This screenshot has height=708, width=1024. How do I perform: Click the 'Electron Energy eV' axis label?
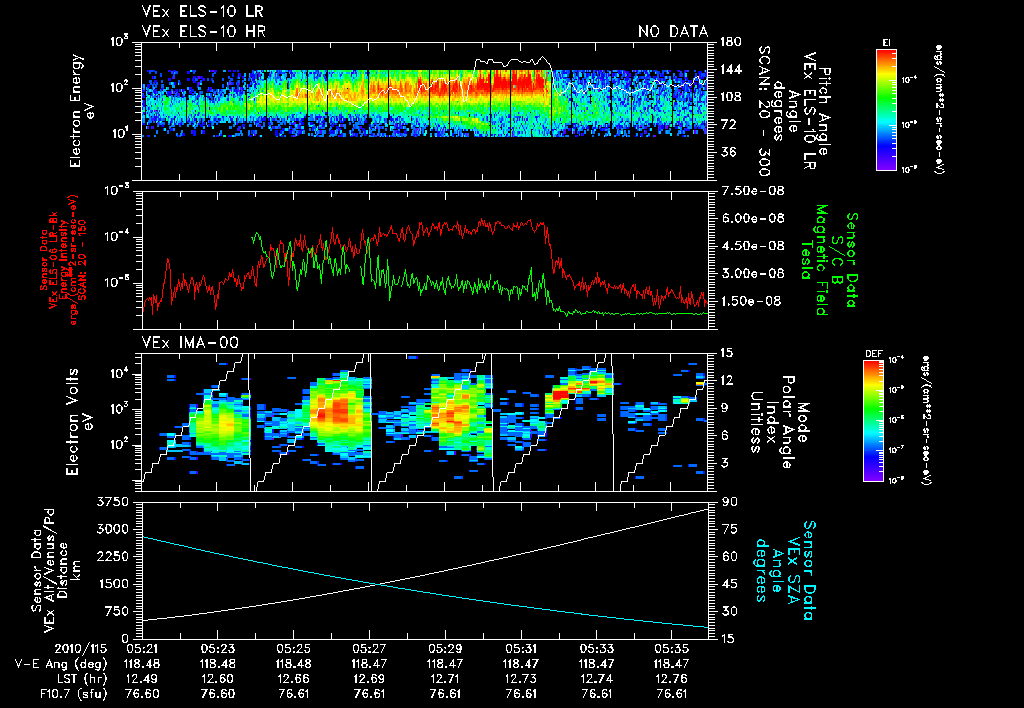[x=83, y=111]
